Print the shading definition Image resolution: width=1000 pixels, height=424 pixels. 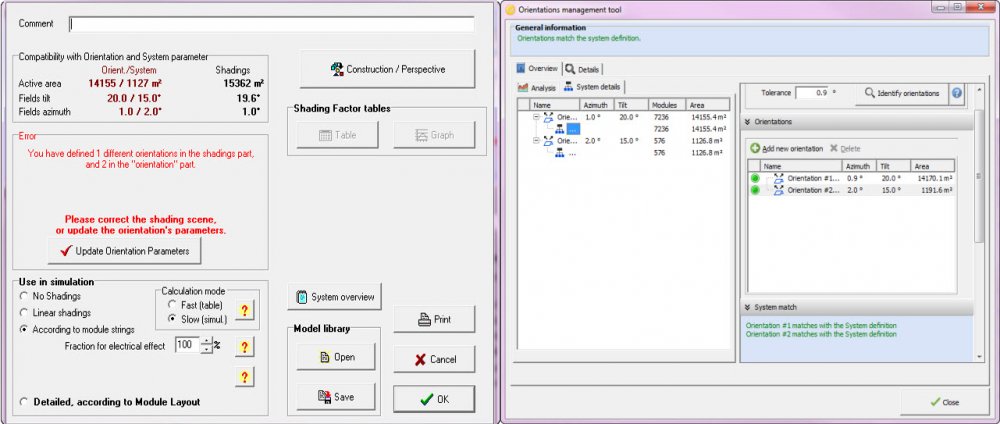433,320
